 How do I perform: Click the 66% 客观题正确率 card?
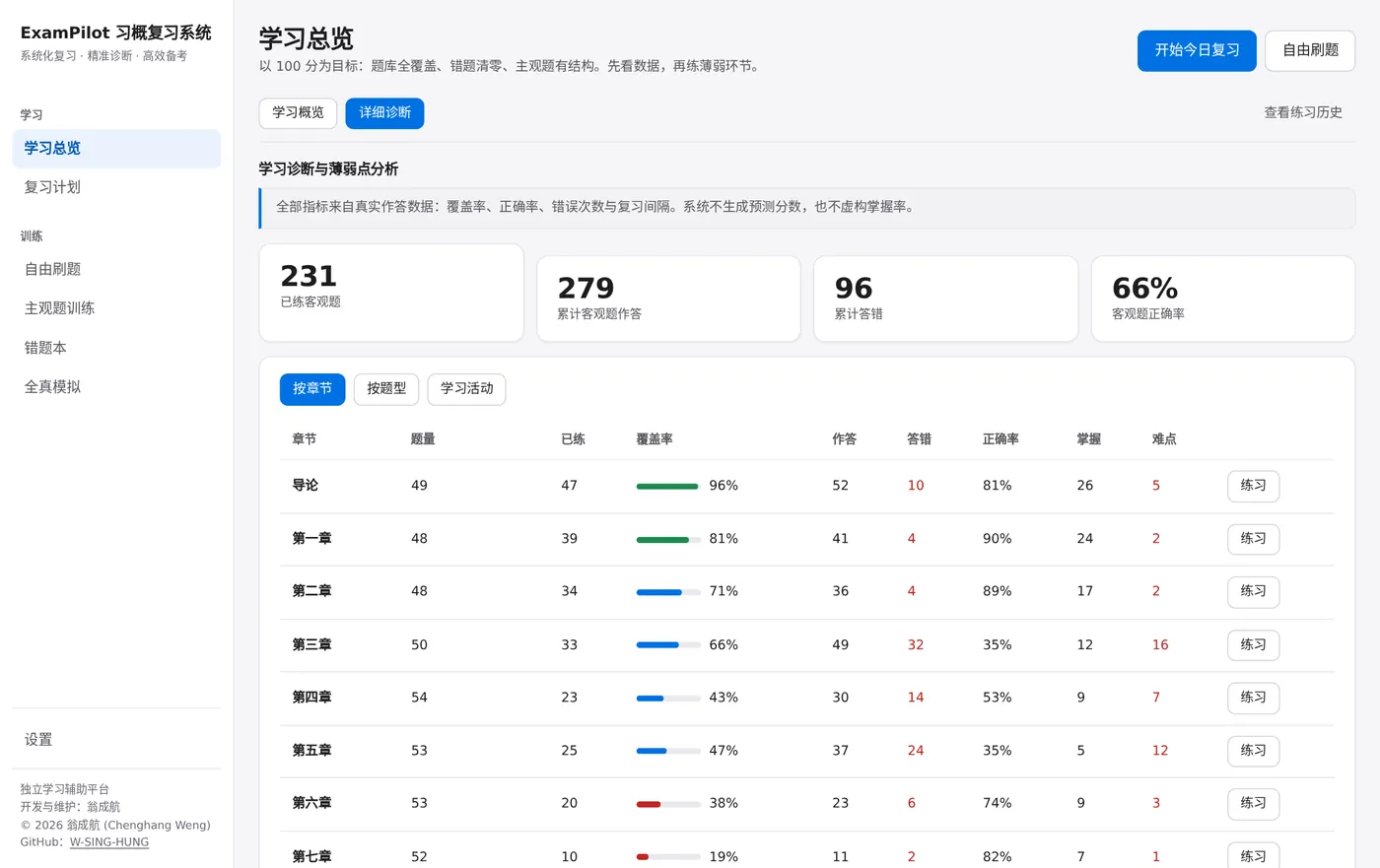point(1223,299)
